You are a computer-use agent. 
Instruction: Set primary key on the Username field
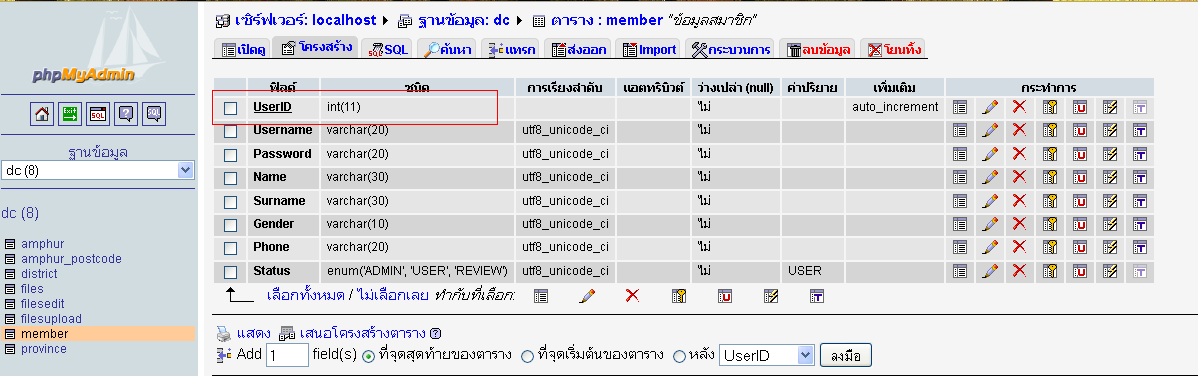pyautogui.click(x=1050, y=131)
